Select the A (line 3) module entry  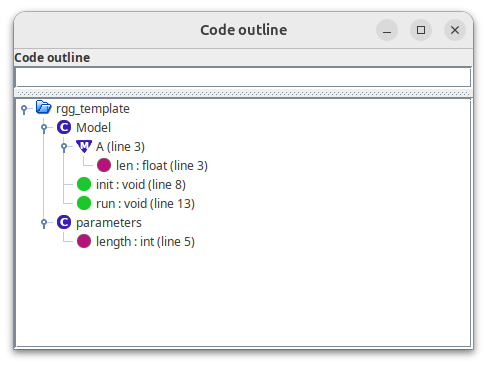[x=120, y=147]
